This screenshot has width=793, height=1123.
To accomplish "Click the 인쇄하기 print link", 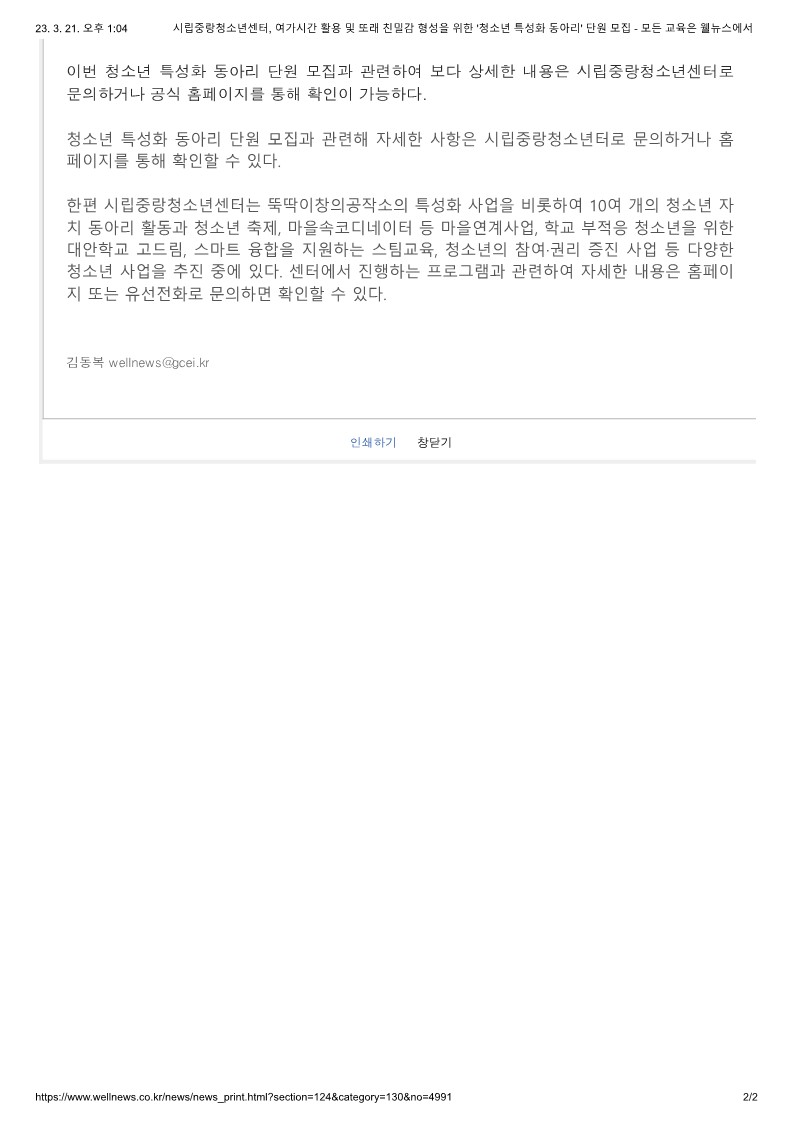I will tap(373, 443).
